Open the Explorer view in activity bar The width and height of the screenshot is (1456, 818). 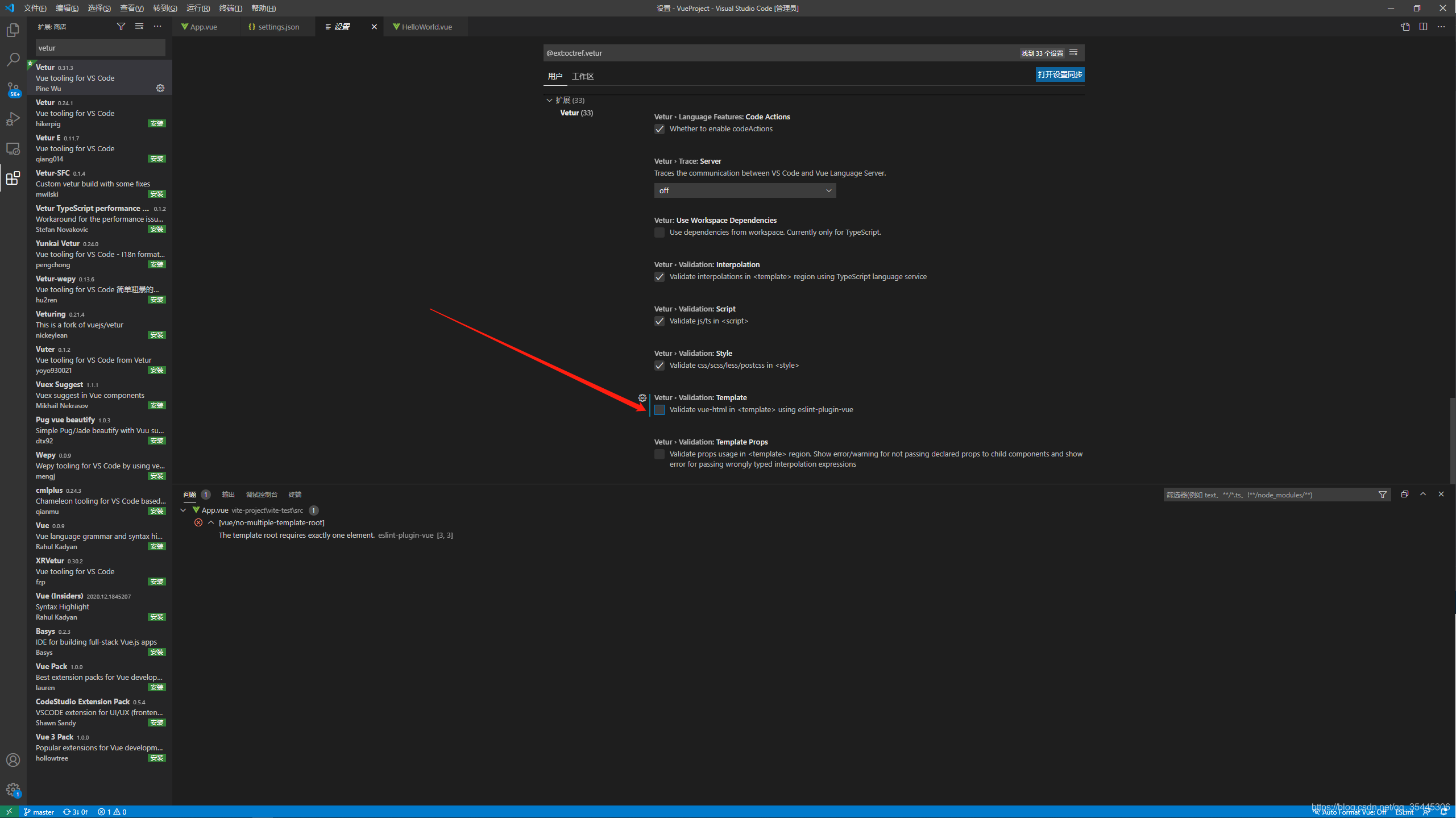13,30
